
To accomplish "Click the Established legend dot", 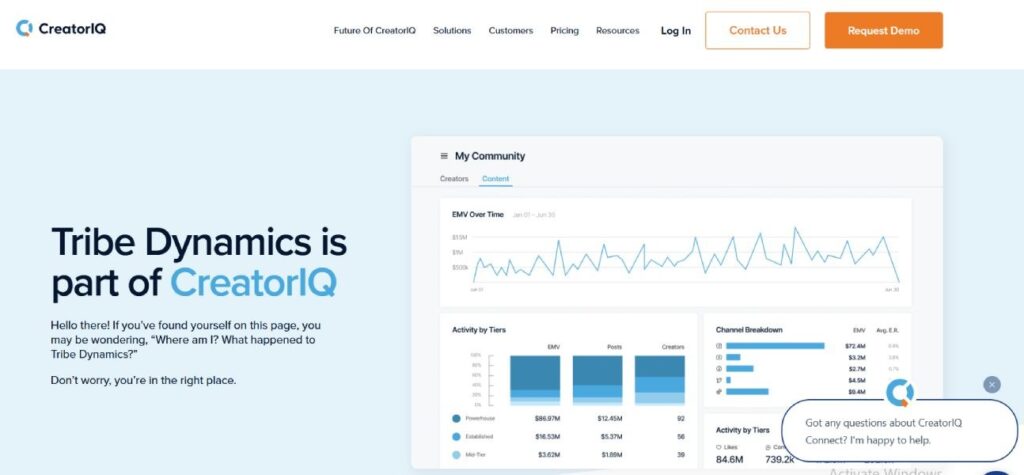I will pyautogui.click(x=456, y=436).
